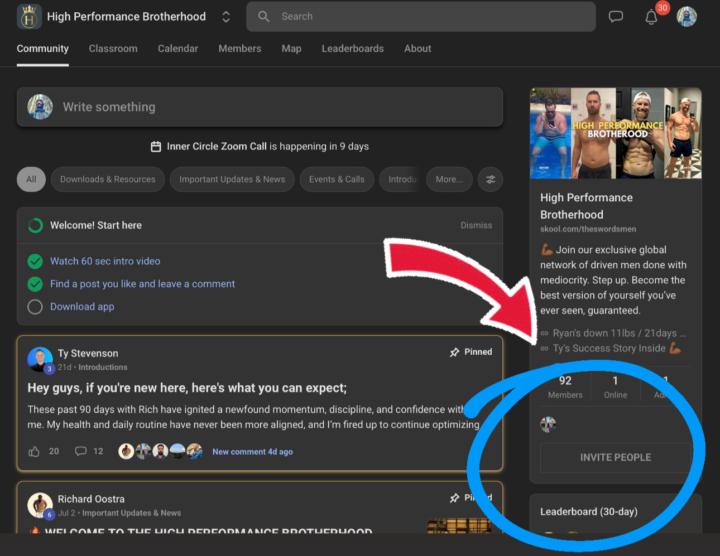Switch to the Community tab
Image resolution: width=720 pixels, height=556 pixels.
(x=43, y=49)
